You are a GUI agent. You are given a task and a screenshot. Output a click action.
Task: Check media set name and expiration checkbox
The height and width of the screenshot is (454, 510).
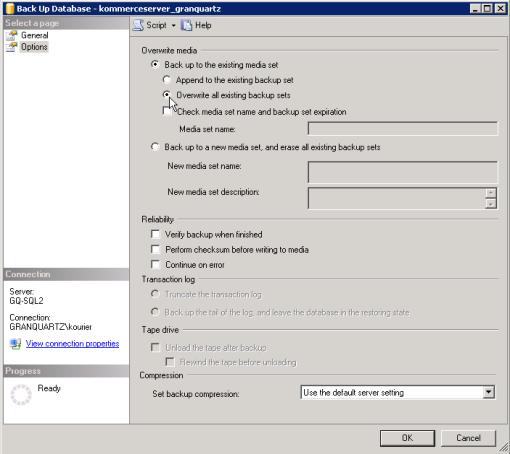(167, 111)
